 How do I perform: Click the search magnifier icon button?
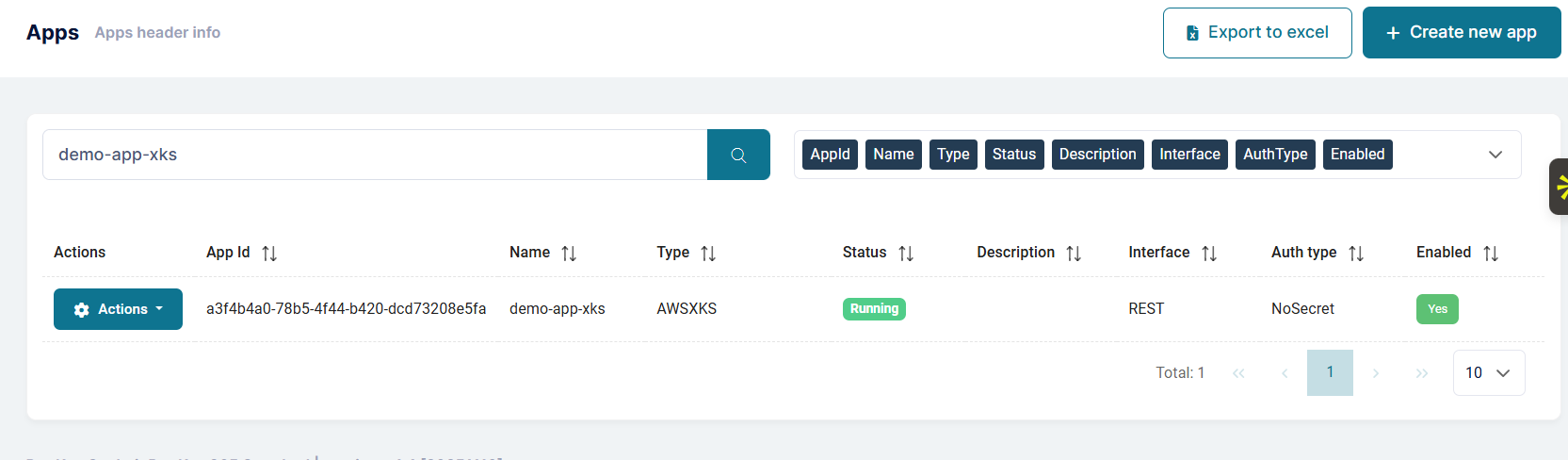[x=738, y=155]
